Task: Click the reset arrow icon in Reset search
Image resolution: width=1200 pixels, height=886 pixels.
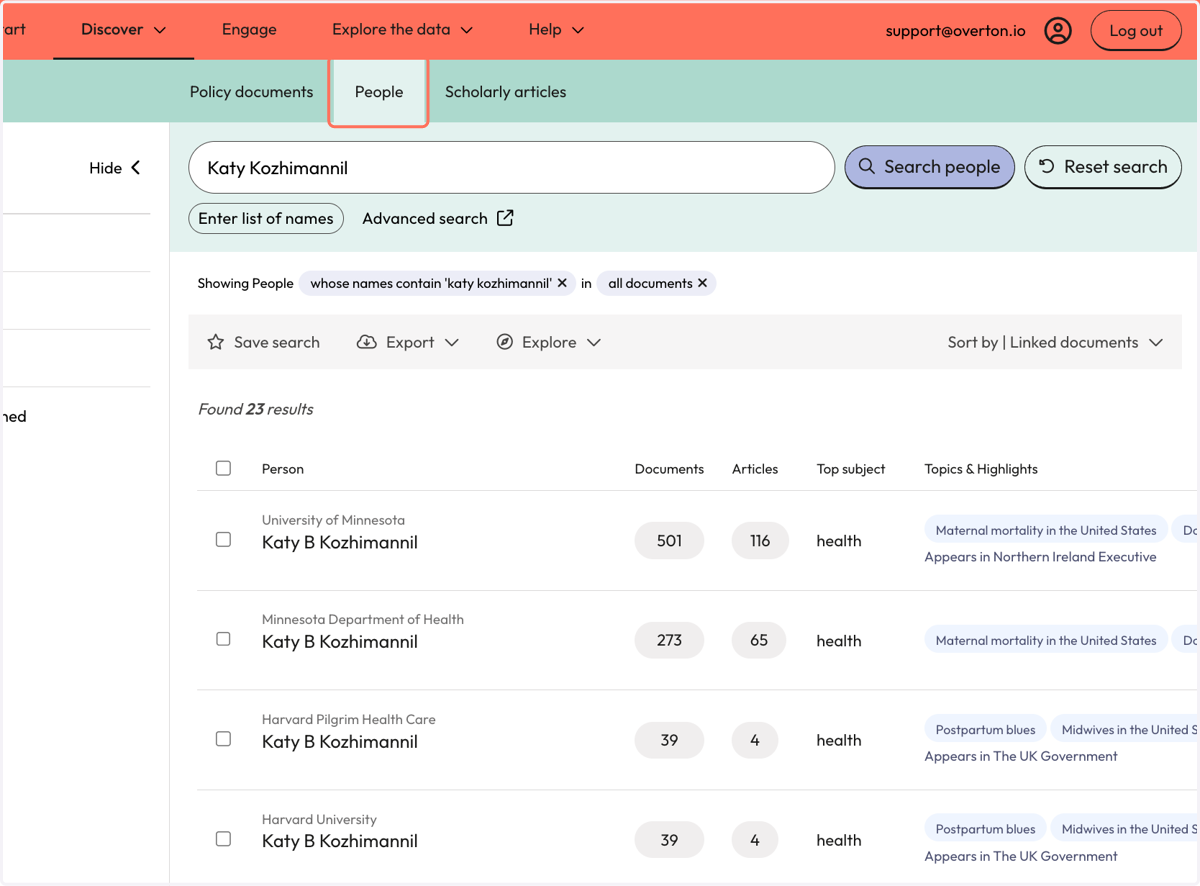Action: click(1046, 167)
